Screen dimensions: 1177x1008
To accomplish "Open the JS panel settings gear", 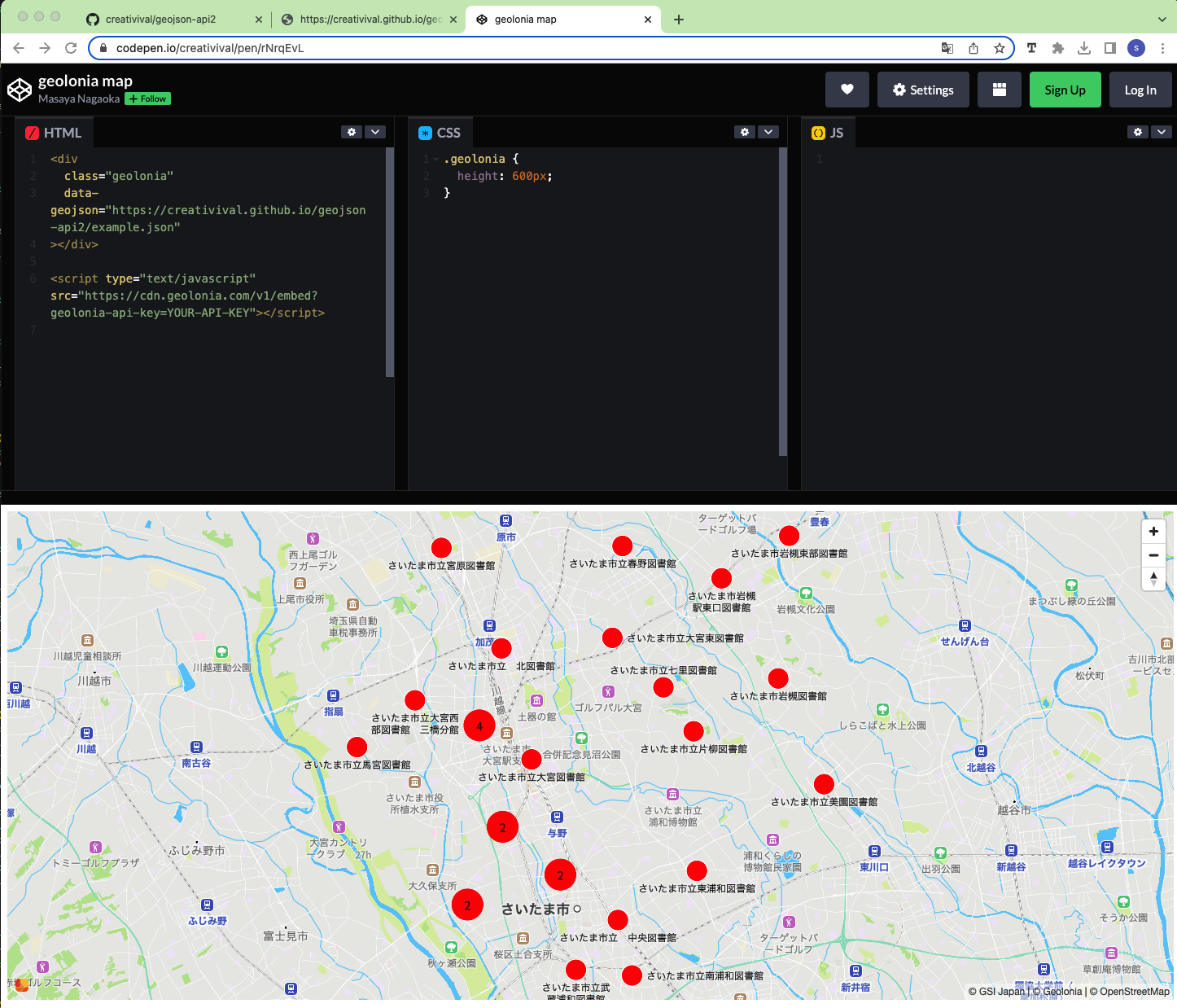I will (1137, 131).
